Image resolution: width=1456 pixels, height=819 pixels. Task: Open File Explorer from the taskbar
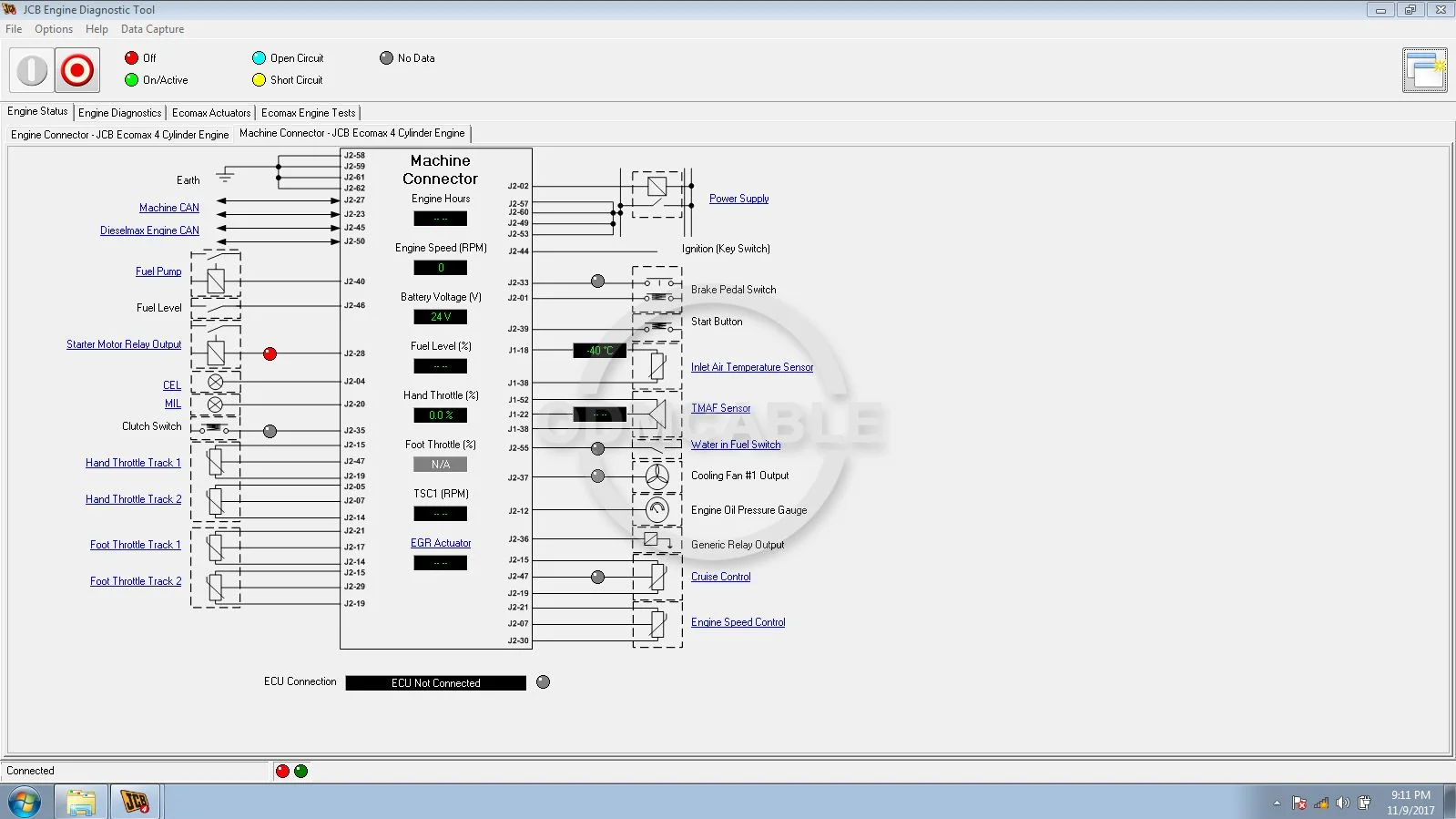click(81, 803)
